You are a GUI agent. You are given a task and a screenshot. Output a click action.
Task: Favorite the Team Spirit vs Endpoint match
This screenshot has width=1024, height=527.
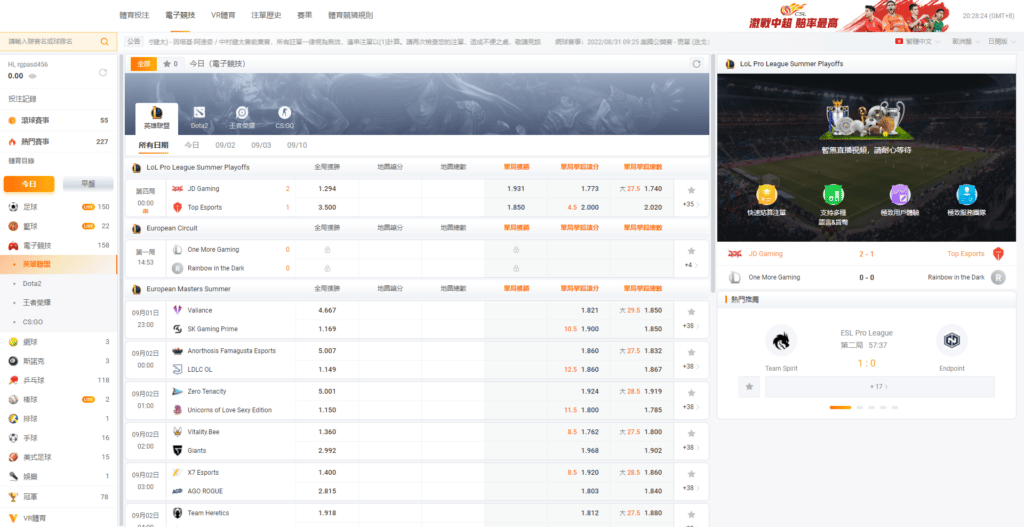pos(749,386)
